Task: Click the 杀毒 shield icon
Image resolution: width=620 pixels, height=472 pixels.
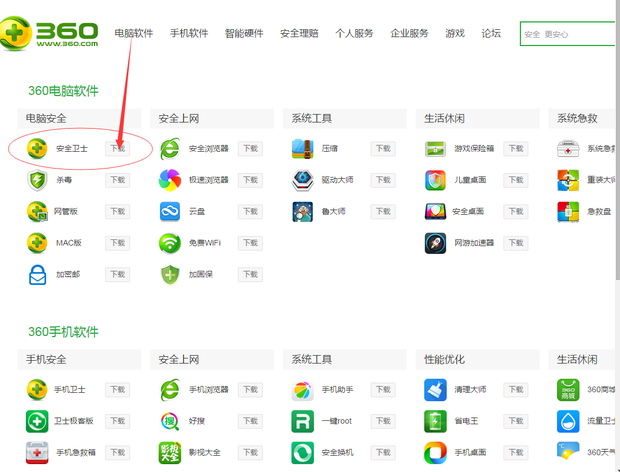Action: (x=37, y=180)
